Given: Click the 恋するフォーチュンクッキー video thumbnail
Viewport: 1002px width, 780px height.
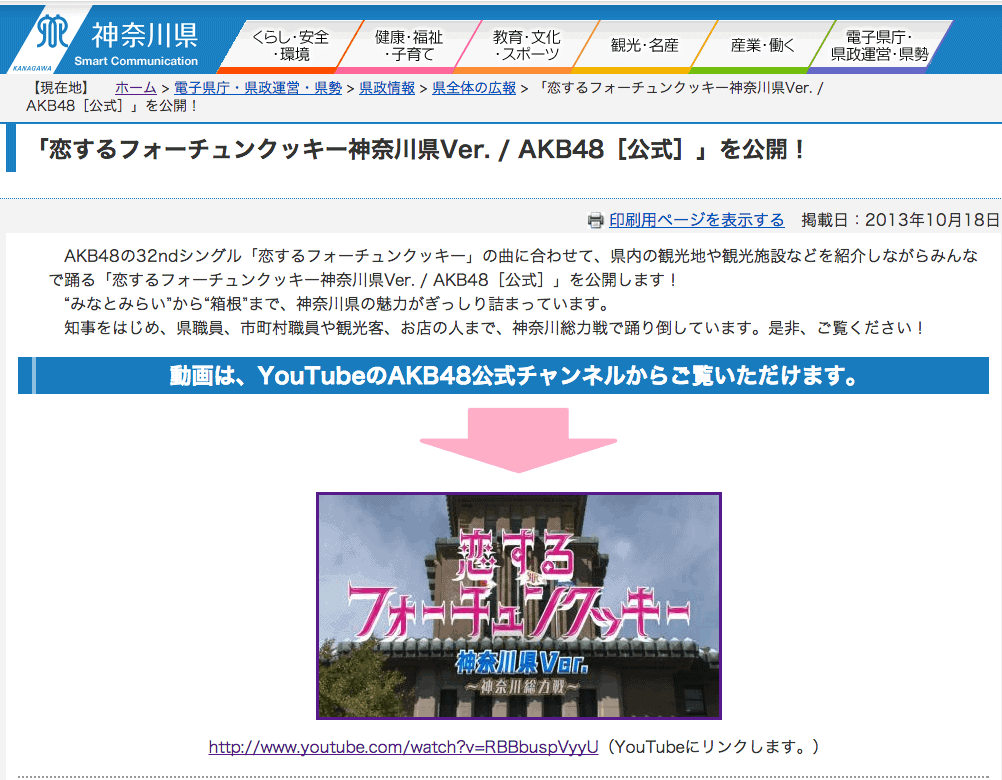Looking at the screenshot, I should 519,606.
